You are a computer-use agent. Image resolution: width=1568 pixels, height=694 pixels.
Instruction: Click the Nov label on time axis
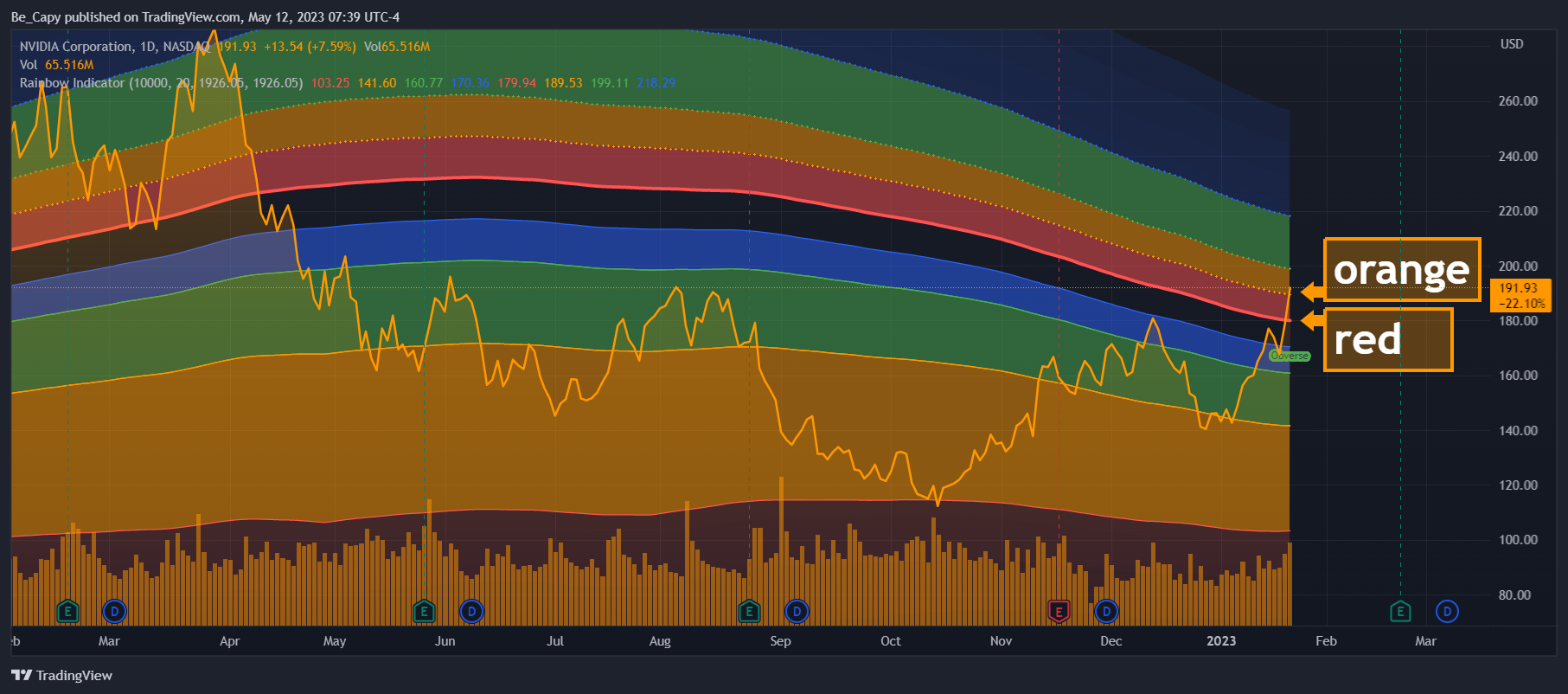click(1001, 641)
